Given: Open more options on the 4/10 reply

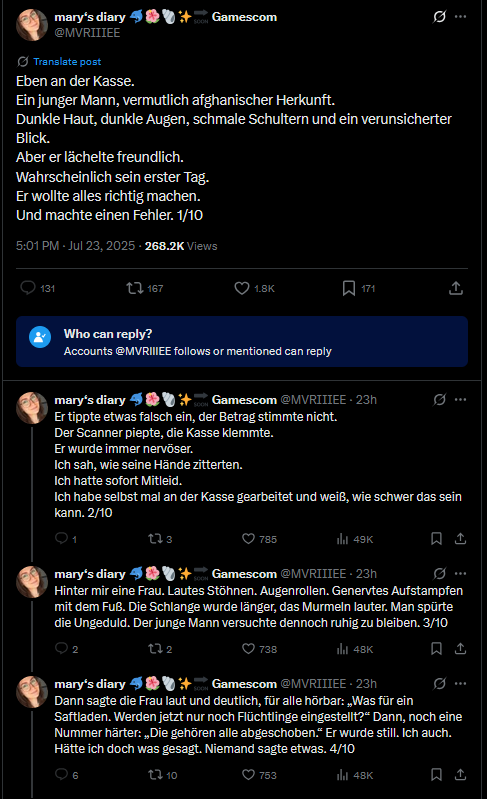Looking at the screenshot, I should (461, 684).
